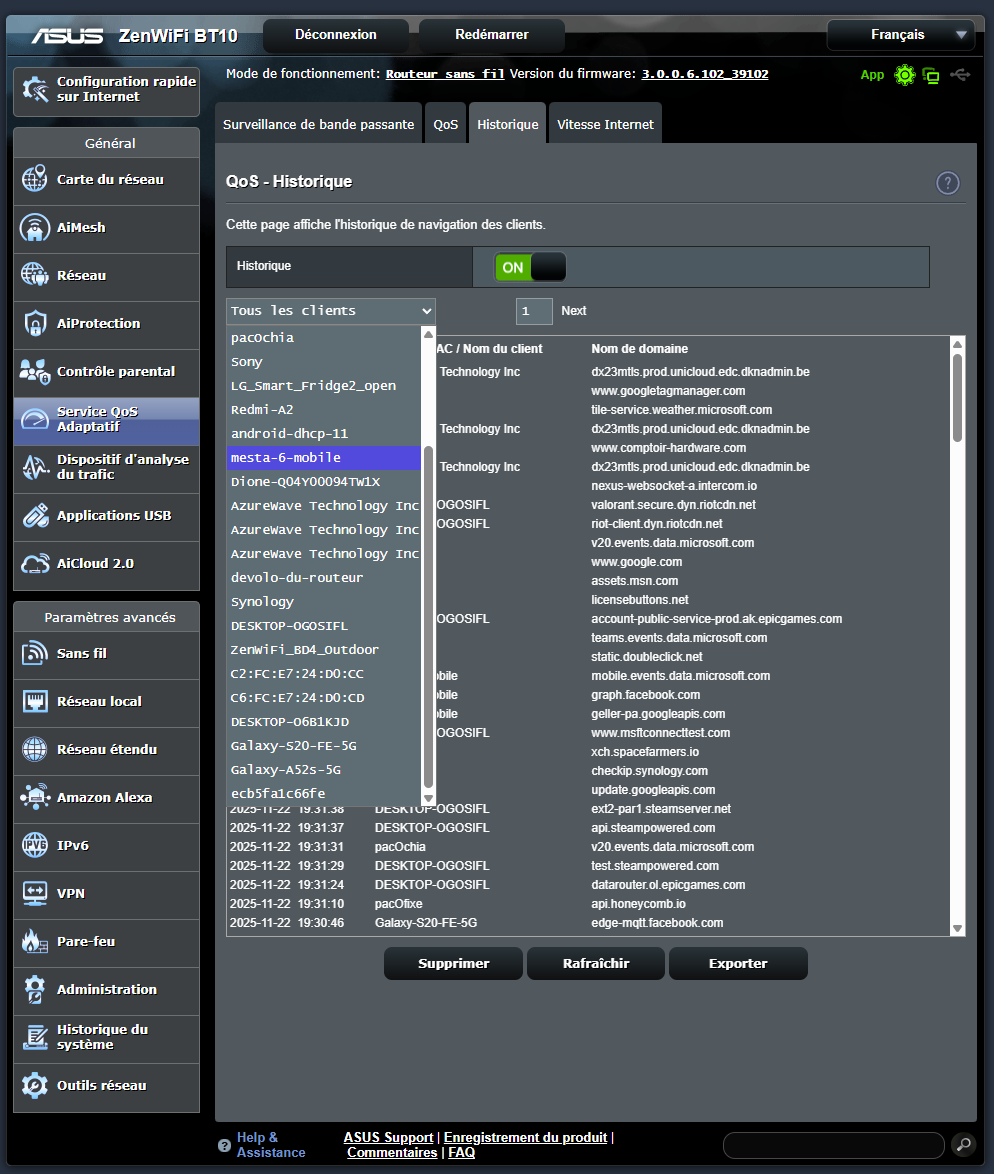Viewport: 994px width, 1174px height.
Task: Click the page number input field
Action: (533, 311)
